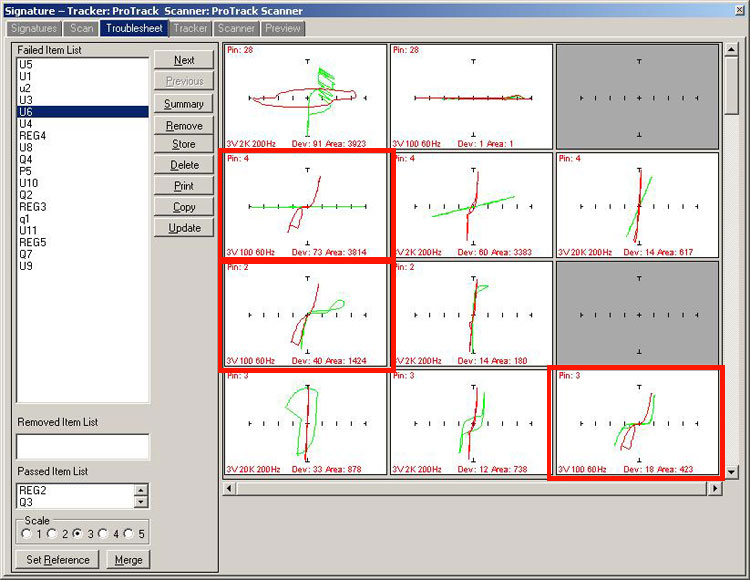Open the Preview tab
The height and width of the screenshot is (580, 750).
(x=283, y=28)
